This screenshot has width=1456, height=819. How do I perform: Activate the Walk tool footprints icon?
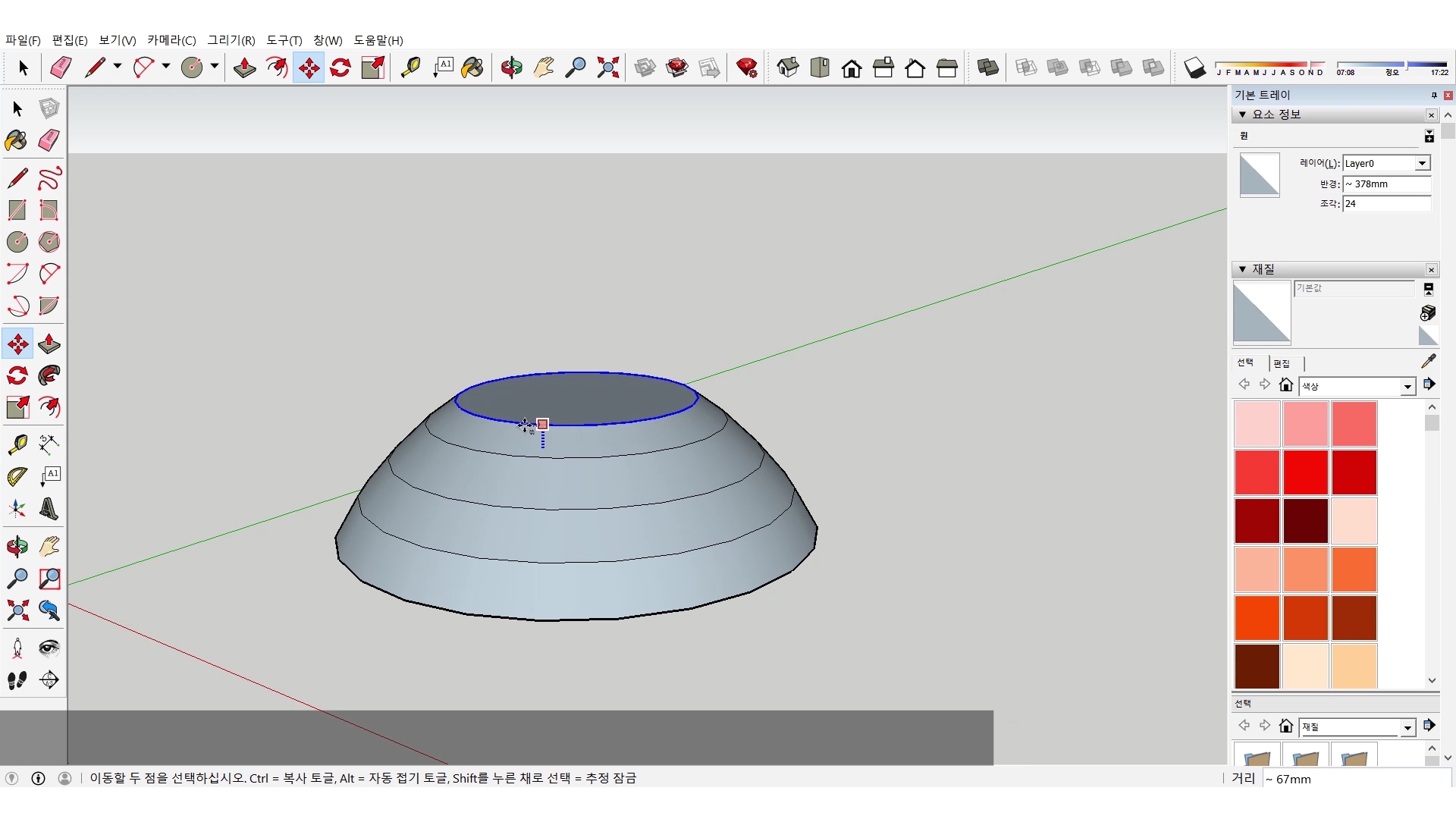pos(17,680)
